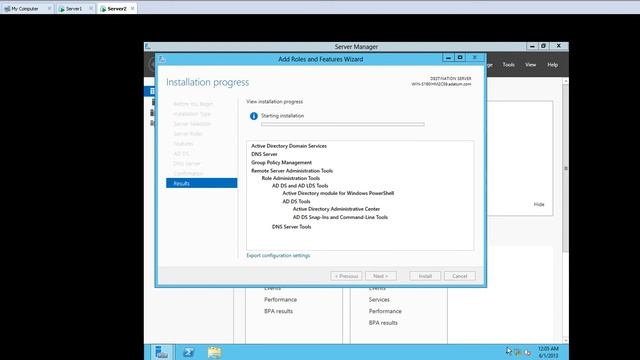This screenshot has width=640, height=360.
Task: Click the Previous button in wizard
Action: tap(346, 276)
